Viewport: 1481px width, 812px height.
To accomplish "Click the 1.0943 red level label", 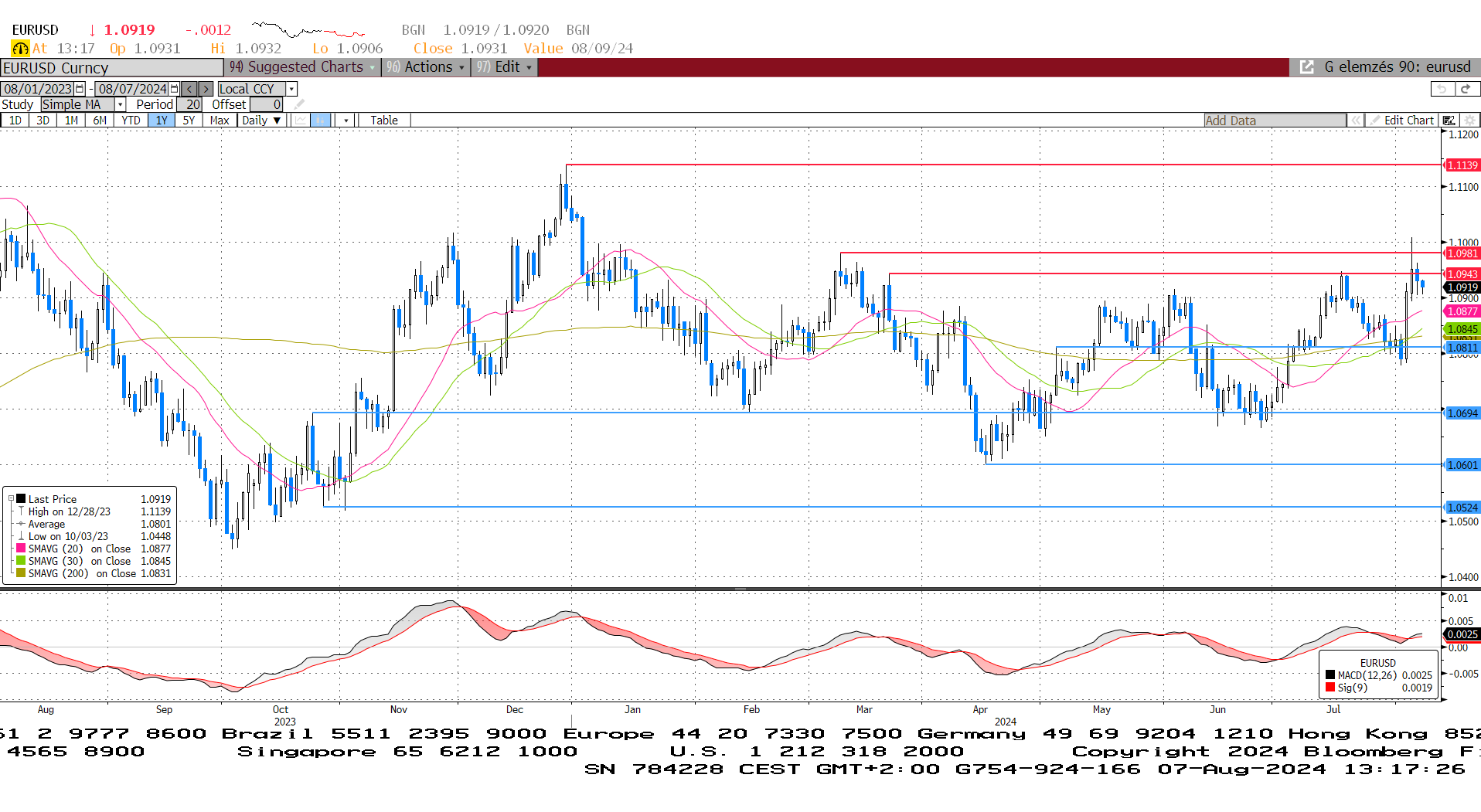I will click(x=1462, y=274).
